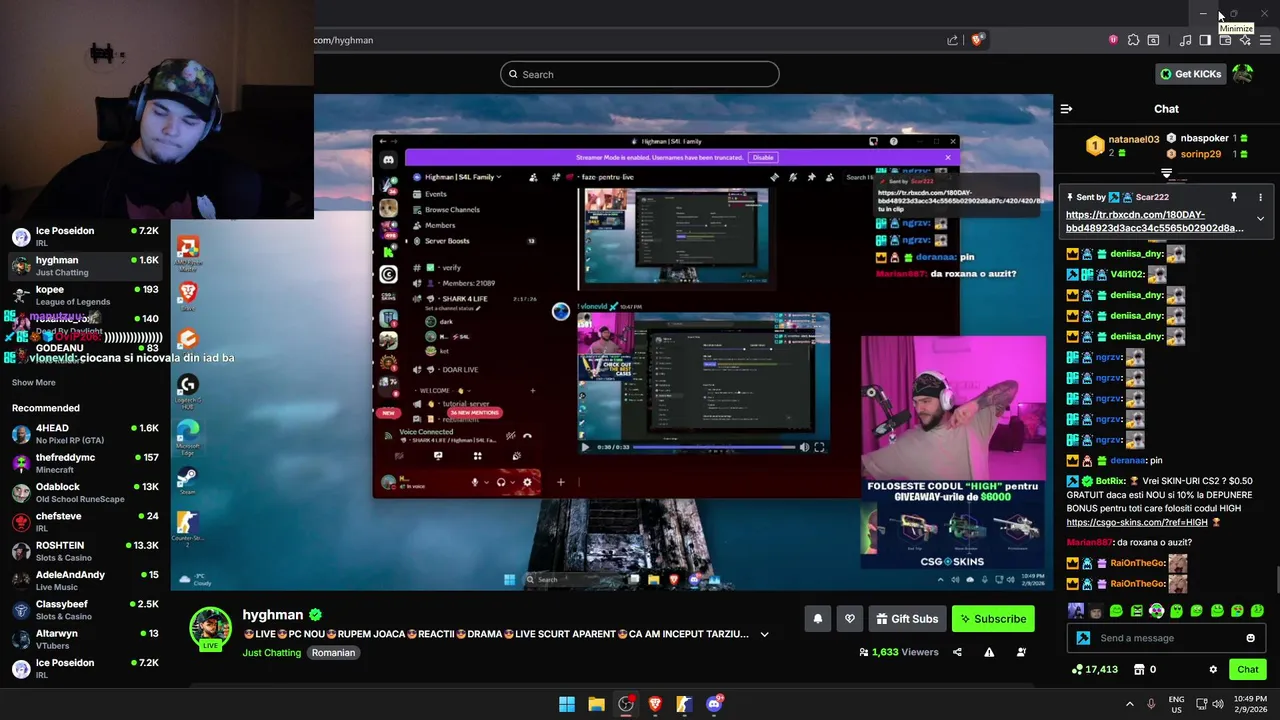Open the browser extensions puzzle icon
The image size is (1280, 720).
(1133, 40)
